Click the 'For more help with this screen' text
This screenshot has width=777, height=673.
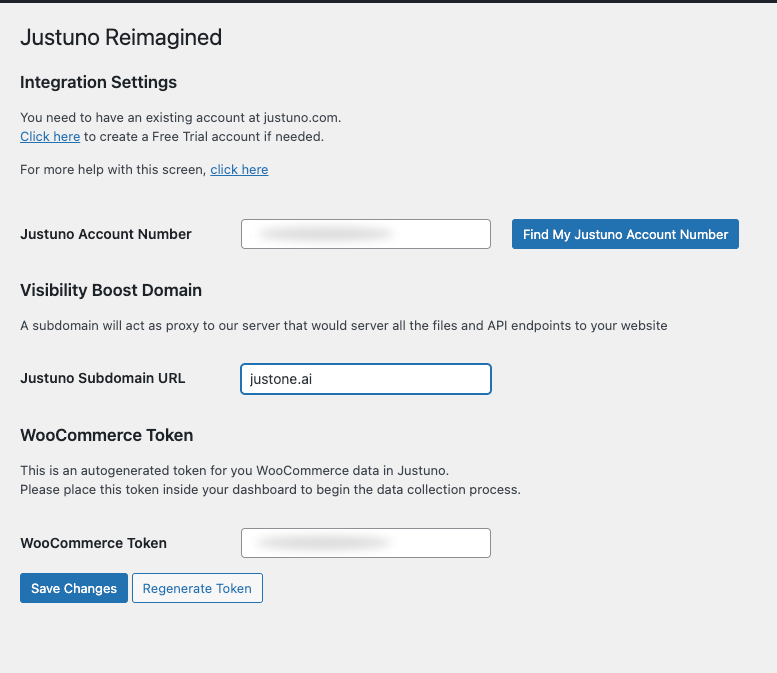pos(113,169)
